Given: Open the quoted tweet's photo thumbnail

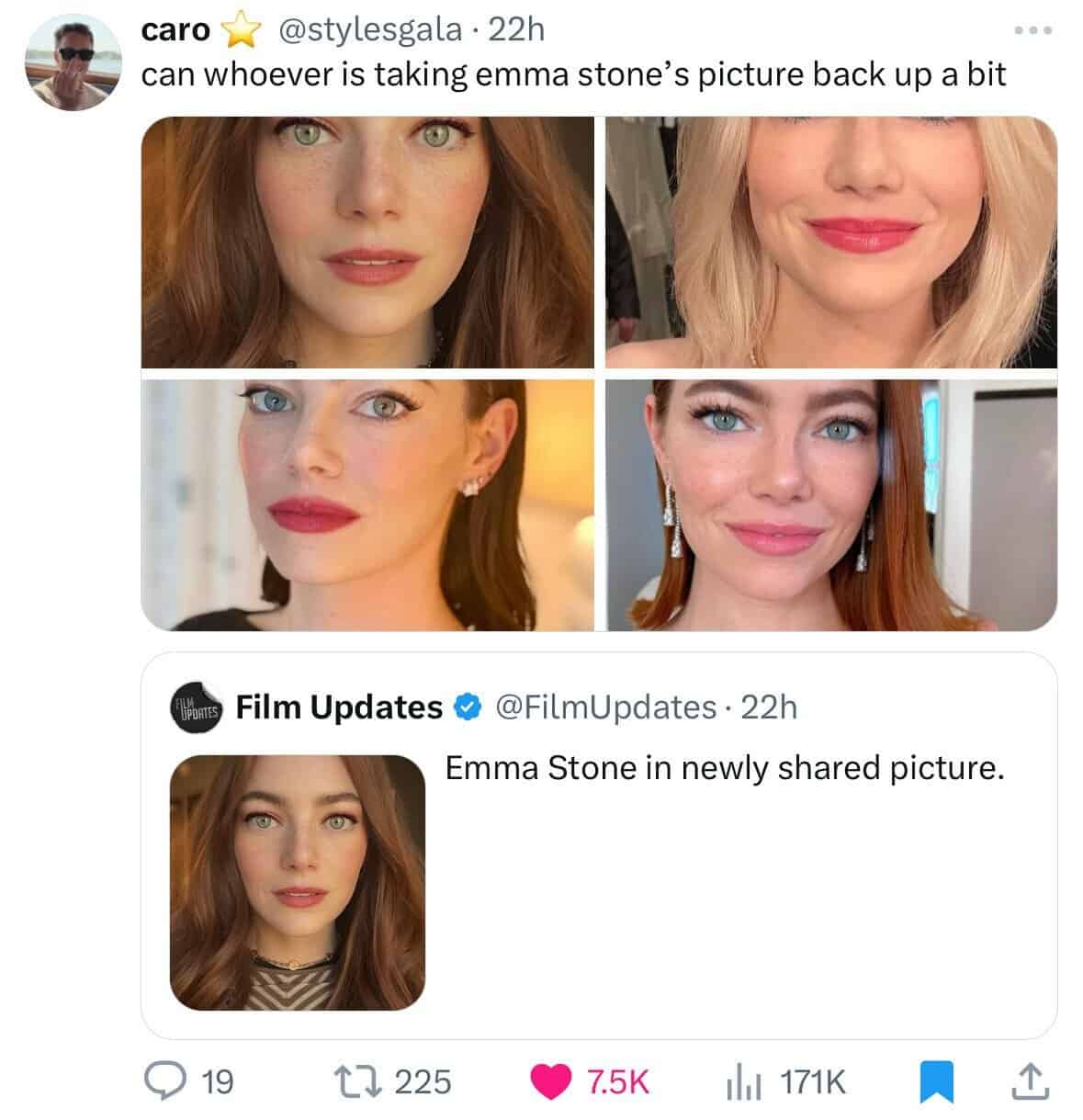Looking at the screenshot, I should tap(298, 882).
